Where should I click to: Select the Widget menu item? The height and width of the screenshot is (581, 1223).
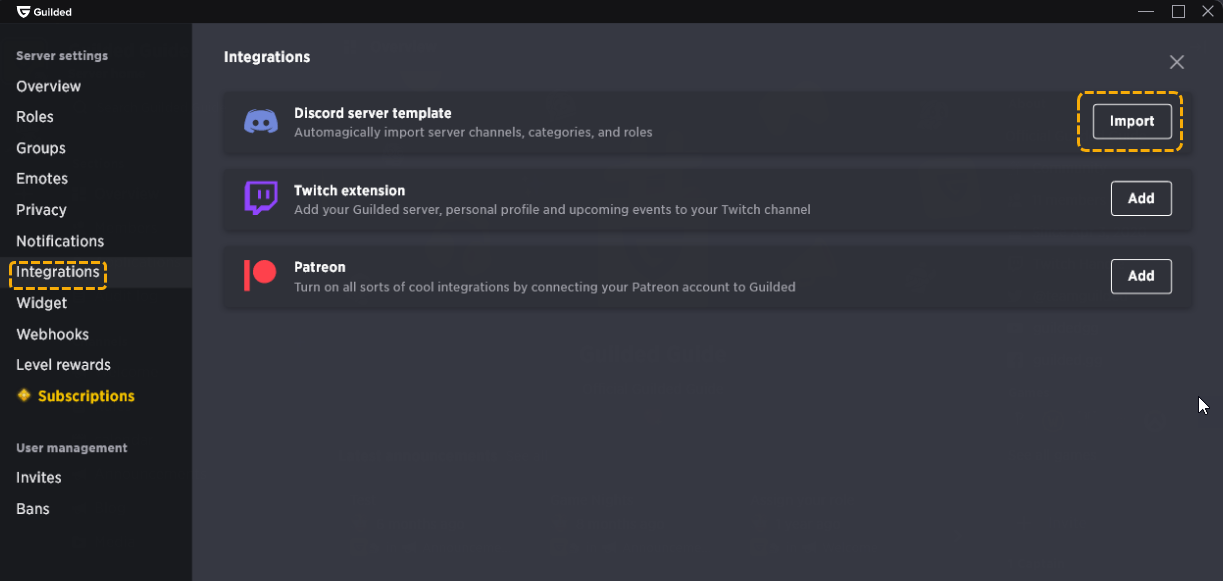click(42, 303)
